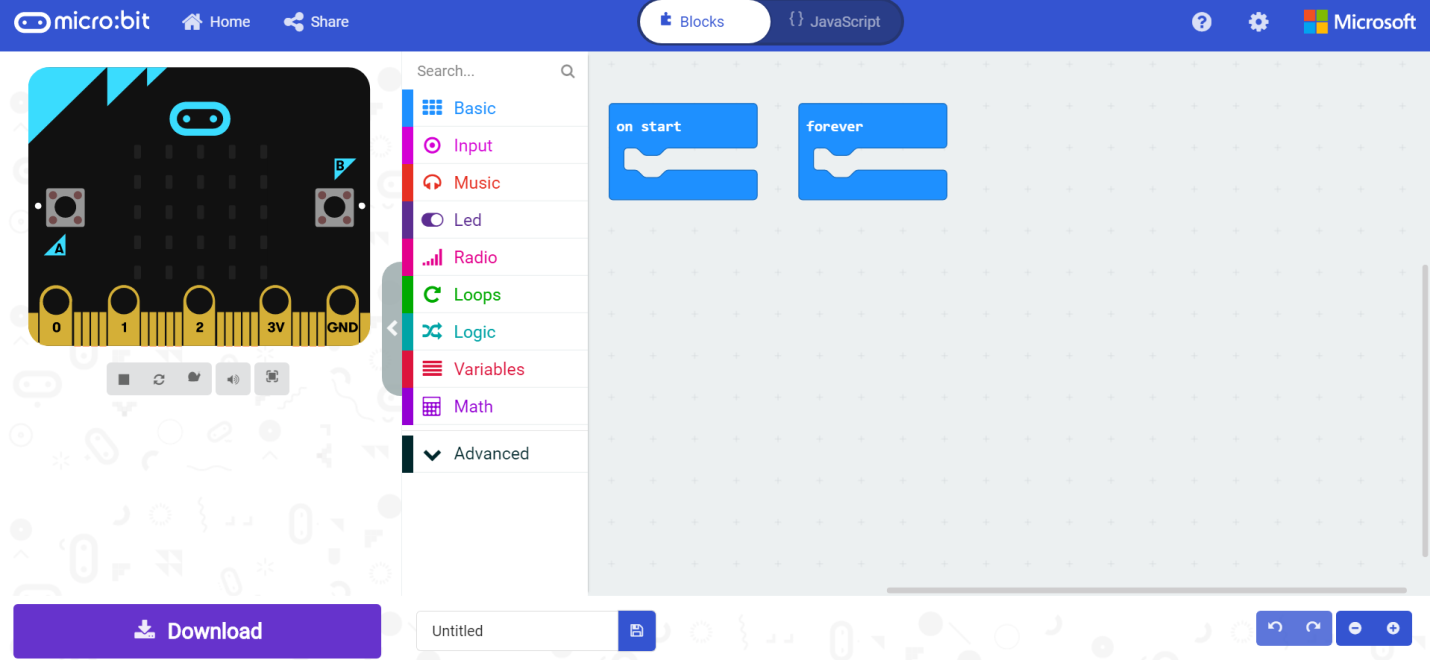Launch the simulator in fullscreen
This screenshot has height=660, width=1430.
(272, 378)
